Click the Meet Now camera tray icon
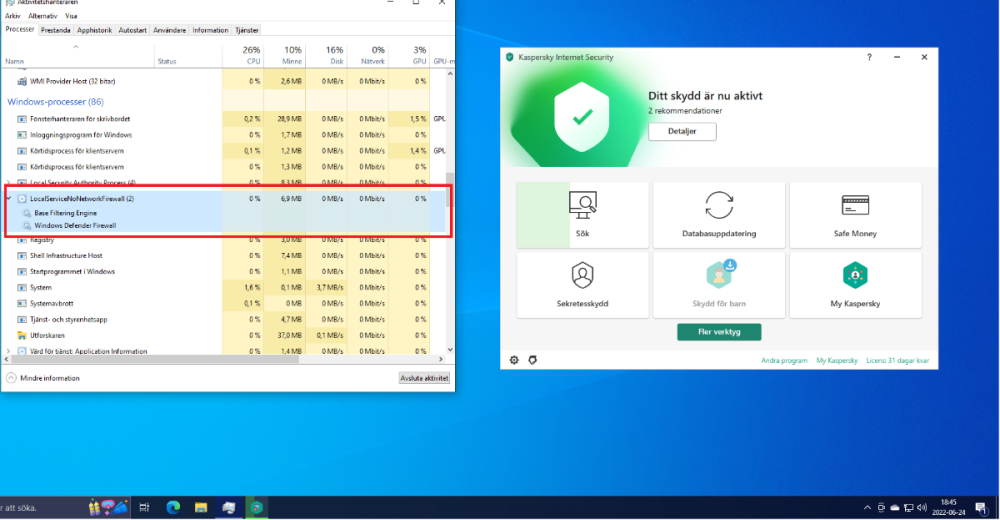 (881, 508)
